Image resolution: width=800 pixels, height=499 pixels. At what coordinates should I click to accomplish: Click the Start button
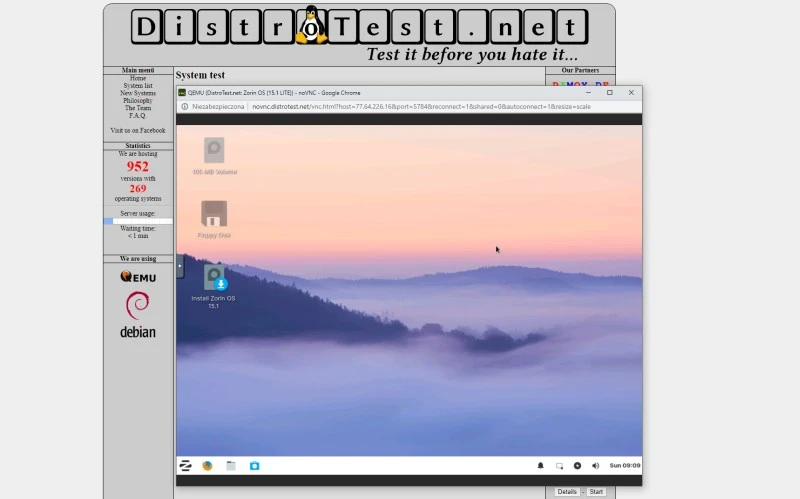(596, 491)
